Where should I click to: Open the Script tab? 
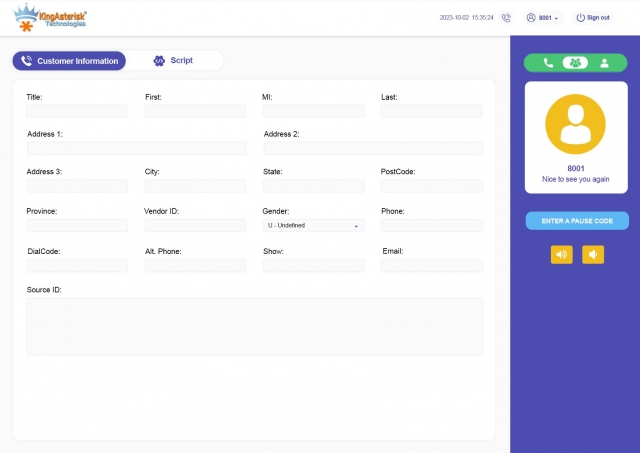point(173,60)
